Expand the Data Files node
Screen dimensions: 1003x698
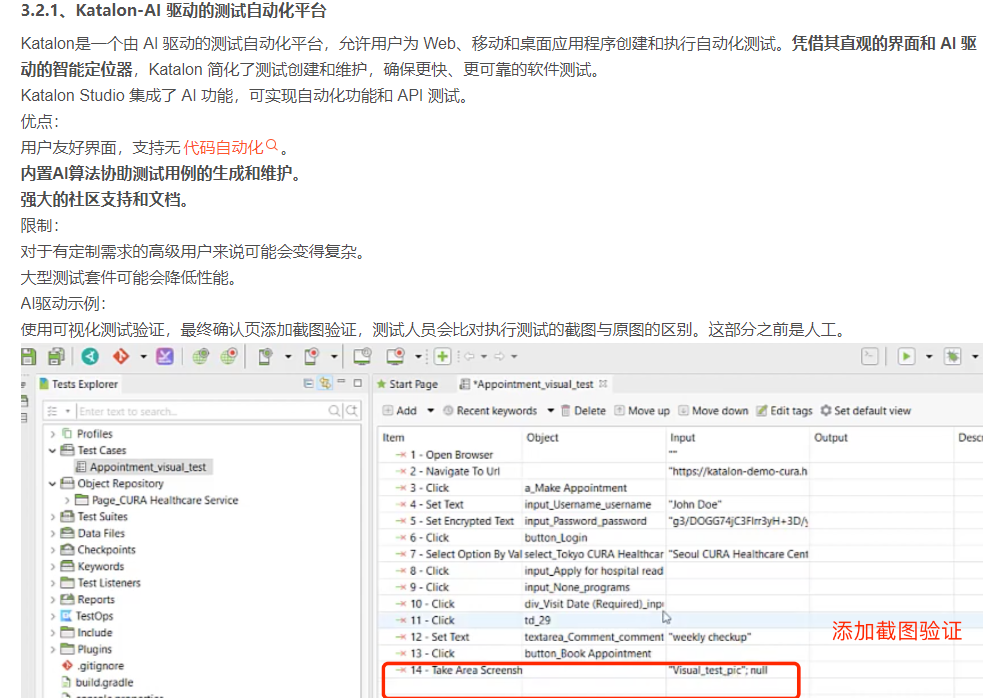tap(53, 534)
